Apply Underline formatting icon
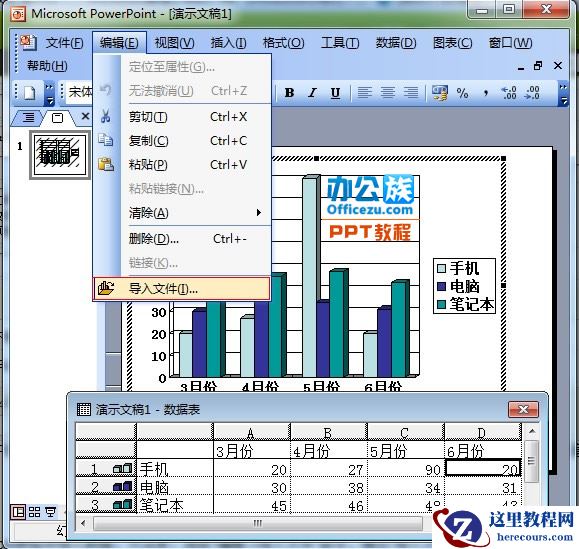 tap(335, 92)
